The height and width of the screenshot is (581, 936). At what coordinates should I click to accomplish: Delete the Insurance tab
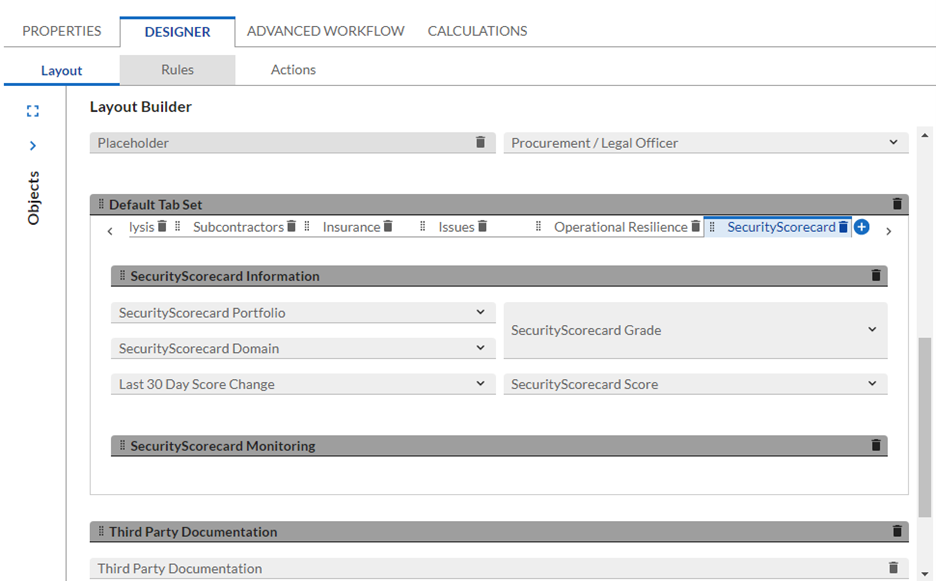pyautogui.click(x=388, y=226)
